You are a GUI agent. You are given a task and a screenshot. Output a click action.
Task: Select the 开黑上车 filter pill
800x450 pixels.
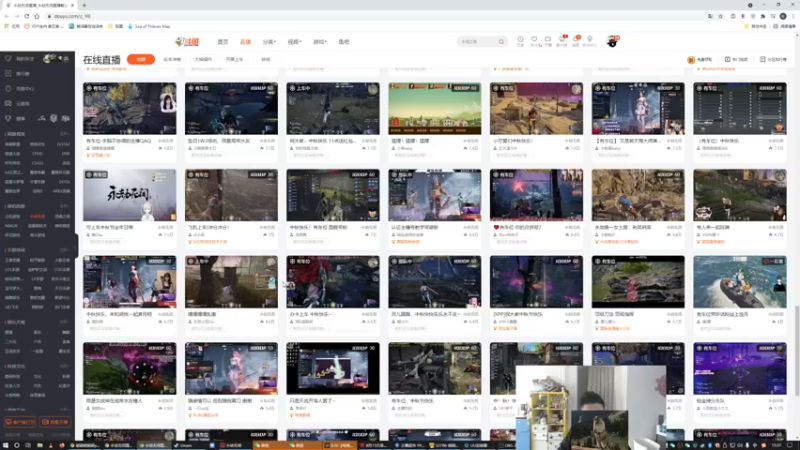point(235,59)
